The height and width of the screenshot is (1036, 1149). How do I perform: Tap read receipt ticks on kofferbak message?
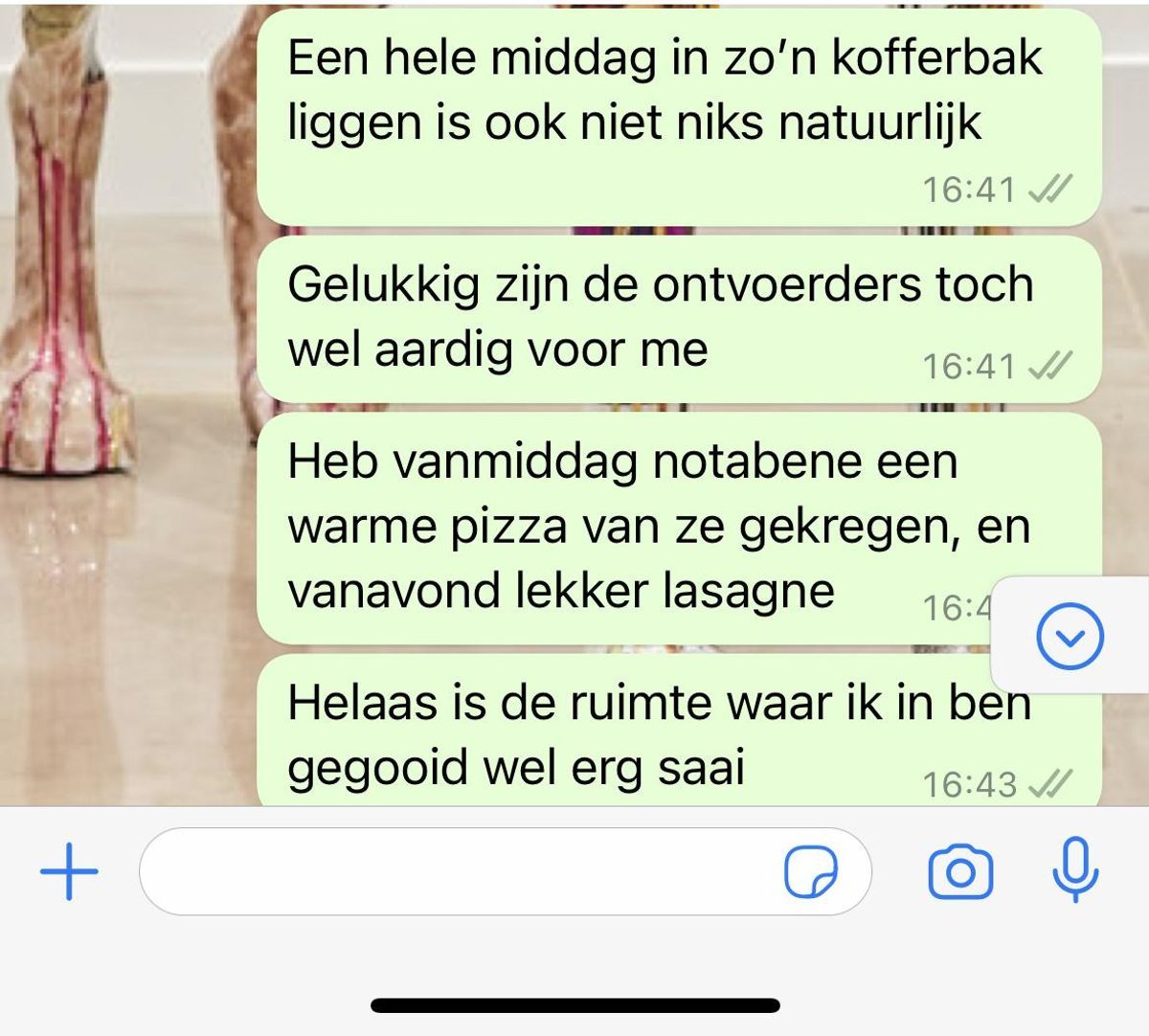[1049, 189]
